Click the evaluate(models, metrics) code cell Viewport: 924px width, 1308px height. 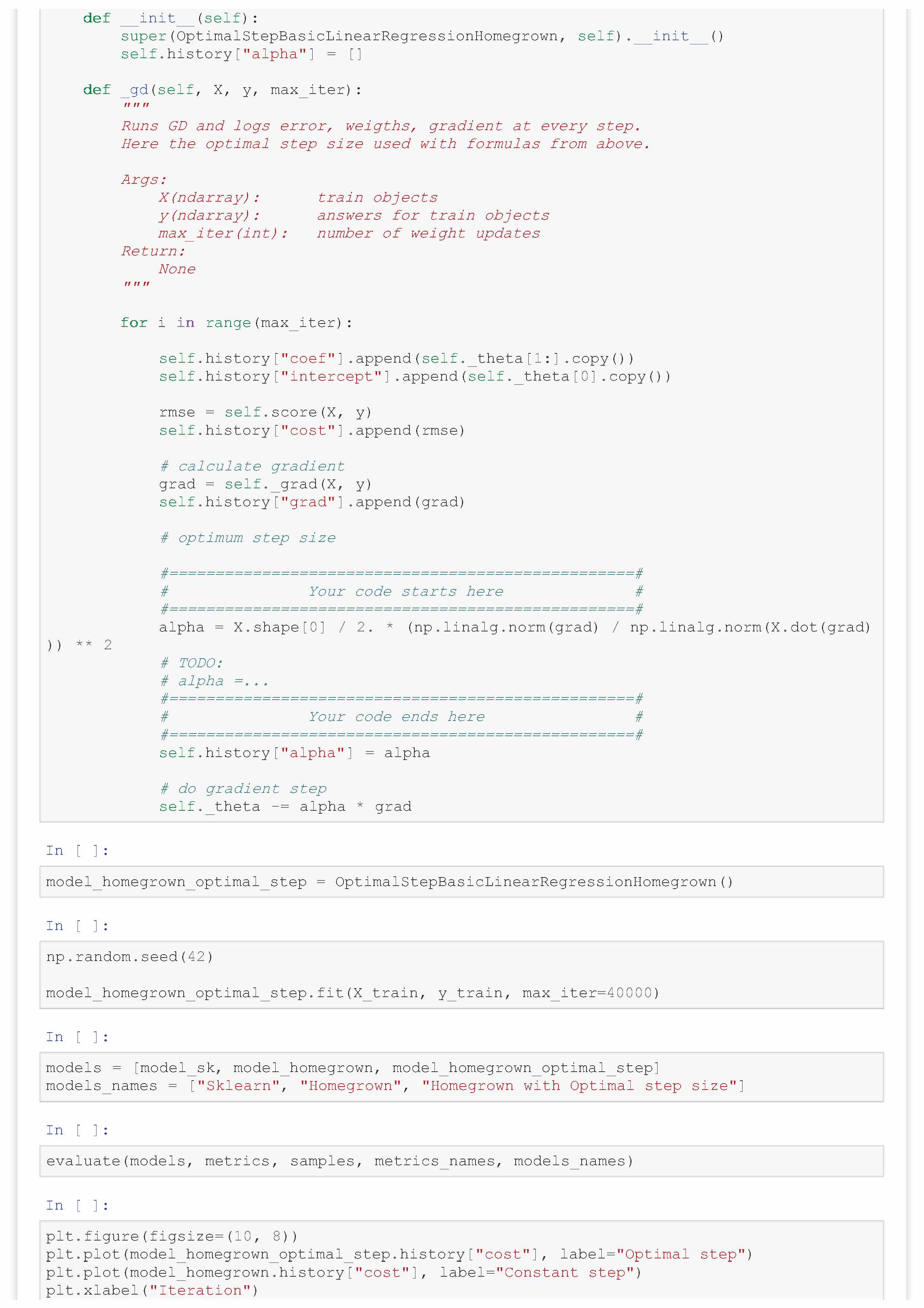tap(339, 1161)
